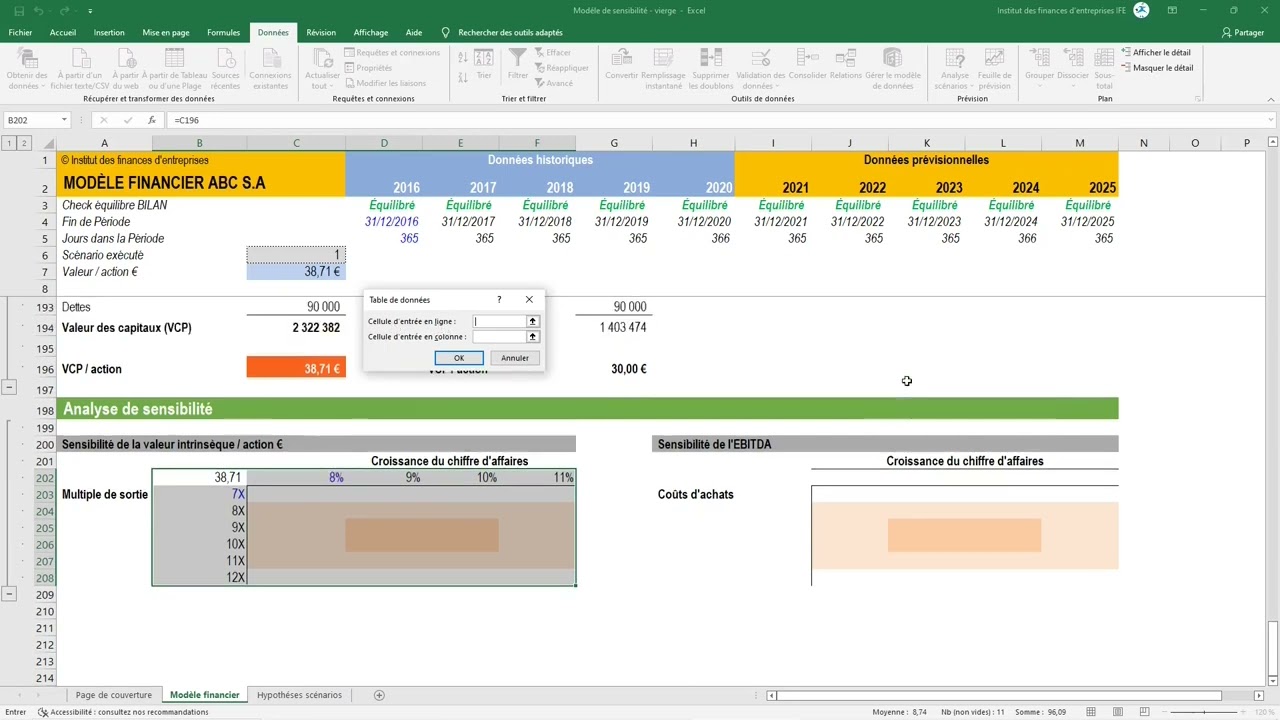
Task: Click OK in Table de données dialog
Action: (459, 358)
